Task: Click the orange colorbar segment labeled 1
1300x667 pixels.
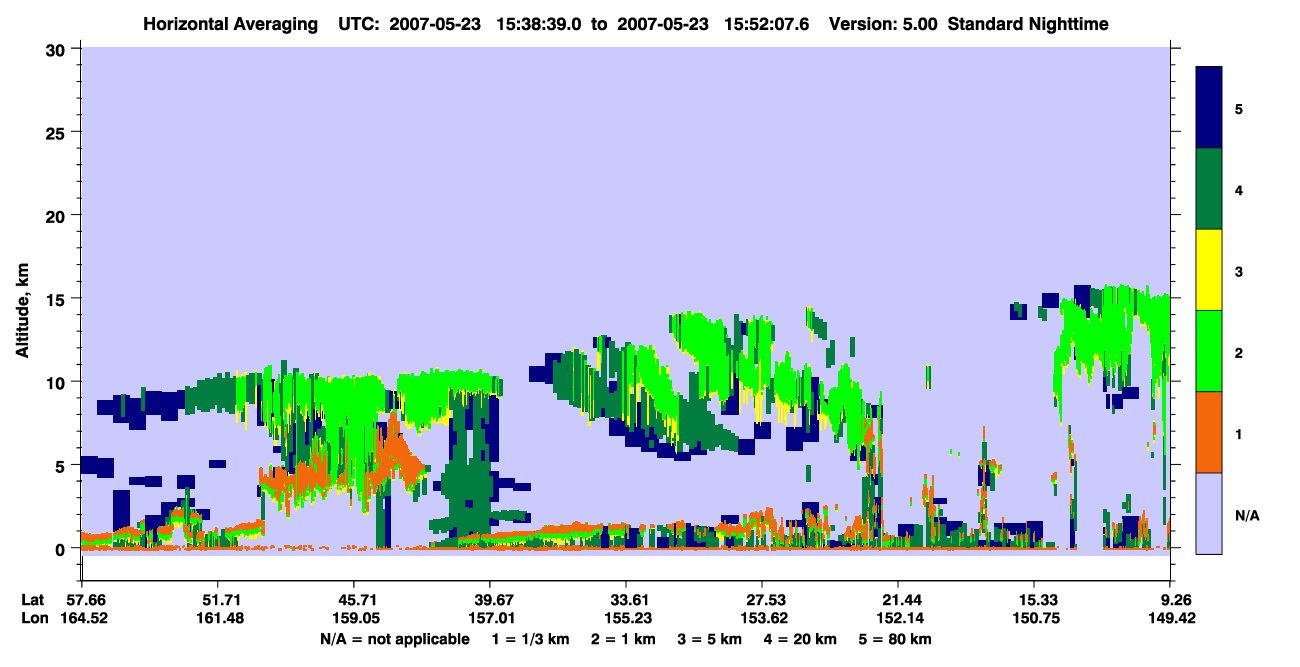Action: tap(1209, 432)
